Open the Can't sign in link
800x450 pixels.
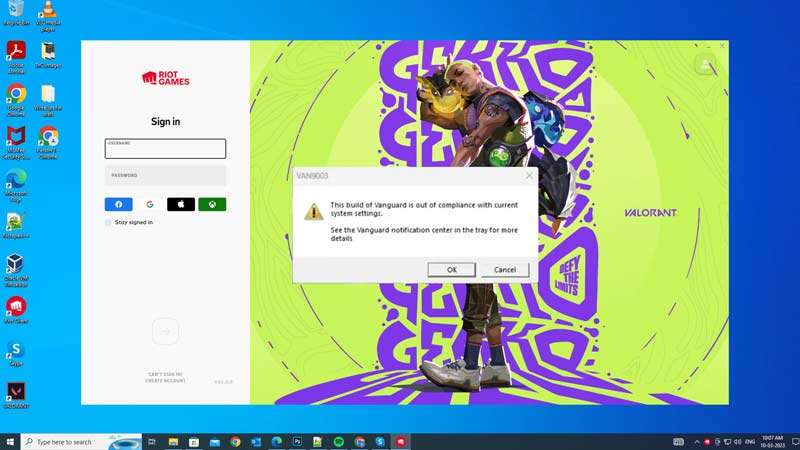coord(165,374)
